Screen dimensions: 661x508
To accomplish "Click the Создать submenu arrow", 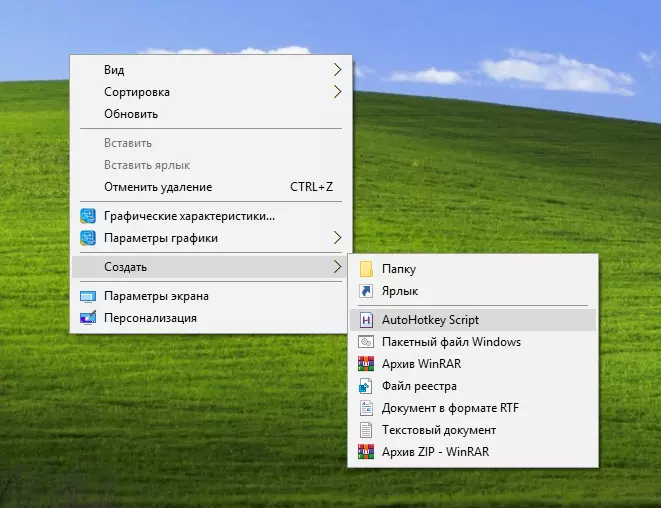I will pos(337,266).
